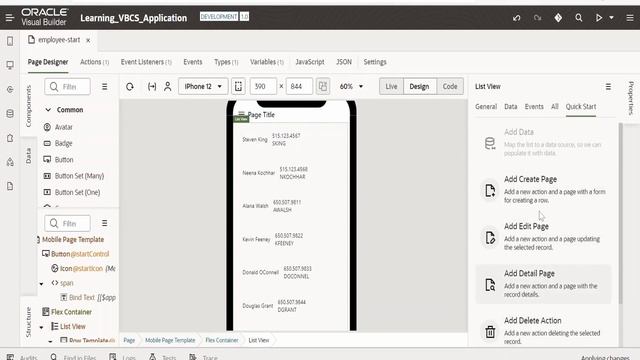
Task: Open the header overflow menu on right
Action: coord(630,18)
